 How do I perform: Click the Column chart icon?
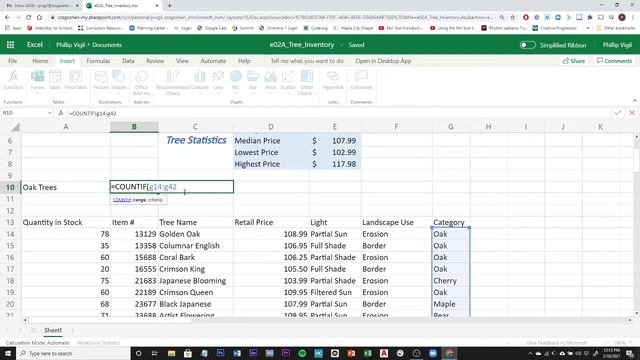(200, 80)
